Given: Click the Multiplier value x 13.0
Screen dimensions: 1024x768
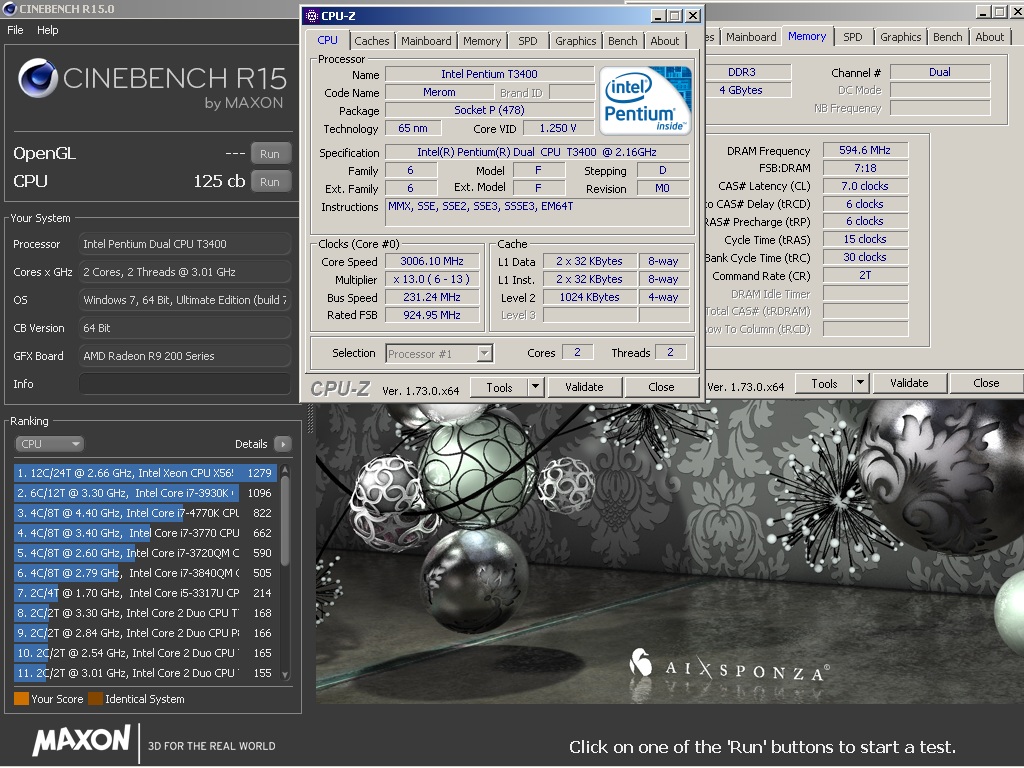Looking at the screenshot, I should (432, 280).
